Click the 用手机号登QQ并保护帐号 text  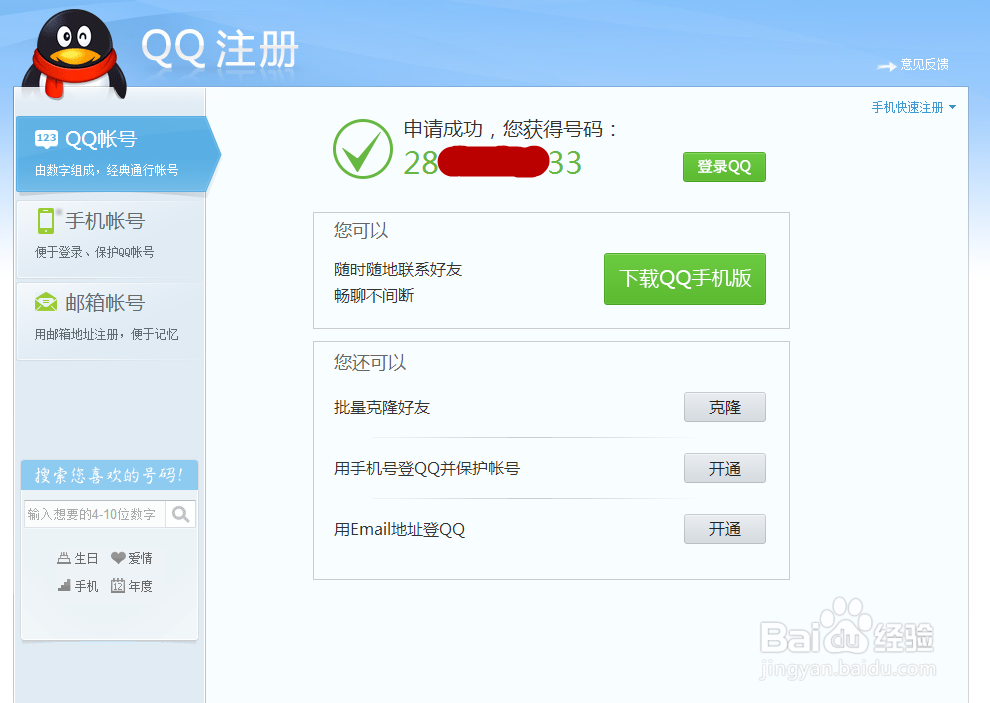(427, 469)
